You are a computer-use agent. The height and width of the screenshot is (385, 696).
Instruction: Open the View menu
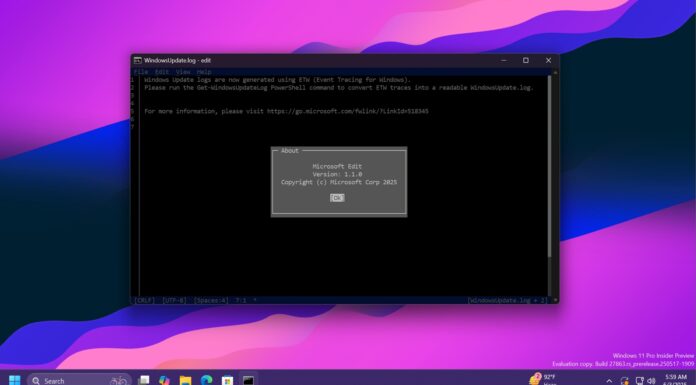point(183,71)
